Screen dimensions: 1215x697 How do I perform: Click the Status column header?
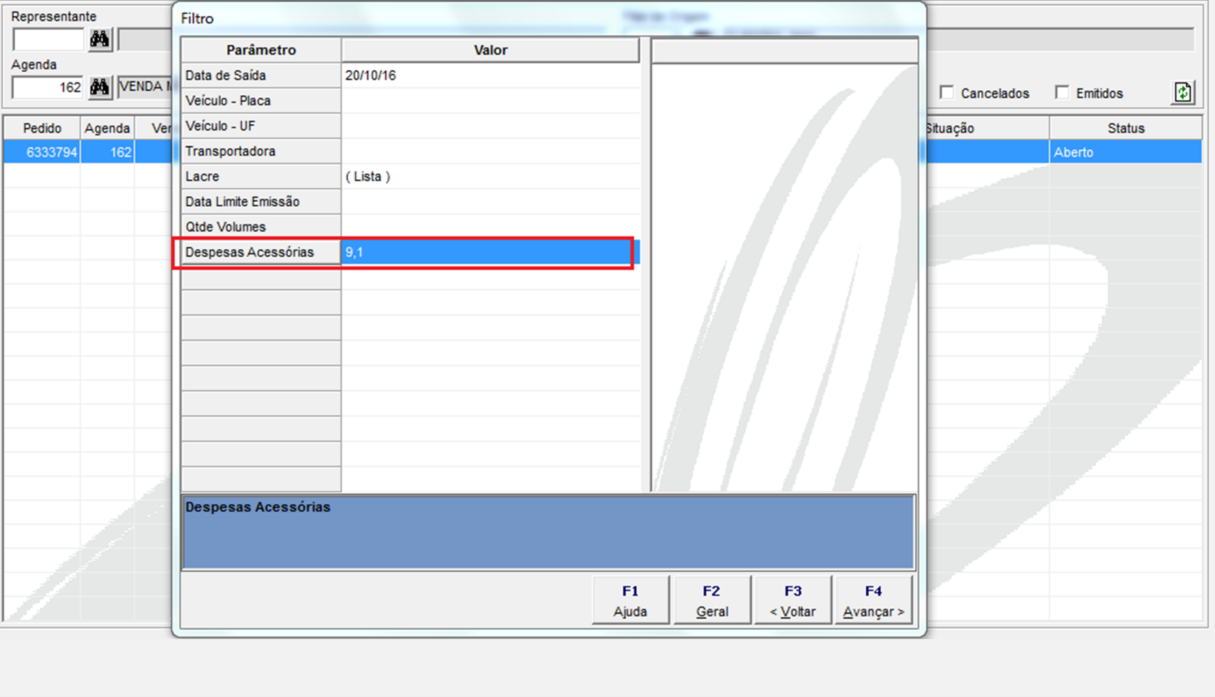pos(1126,128)
